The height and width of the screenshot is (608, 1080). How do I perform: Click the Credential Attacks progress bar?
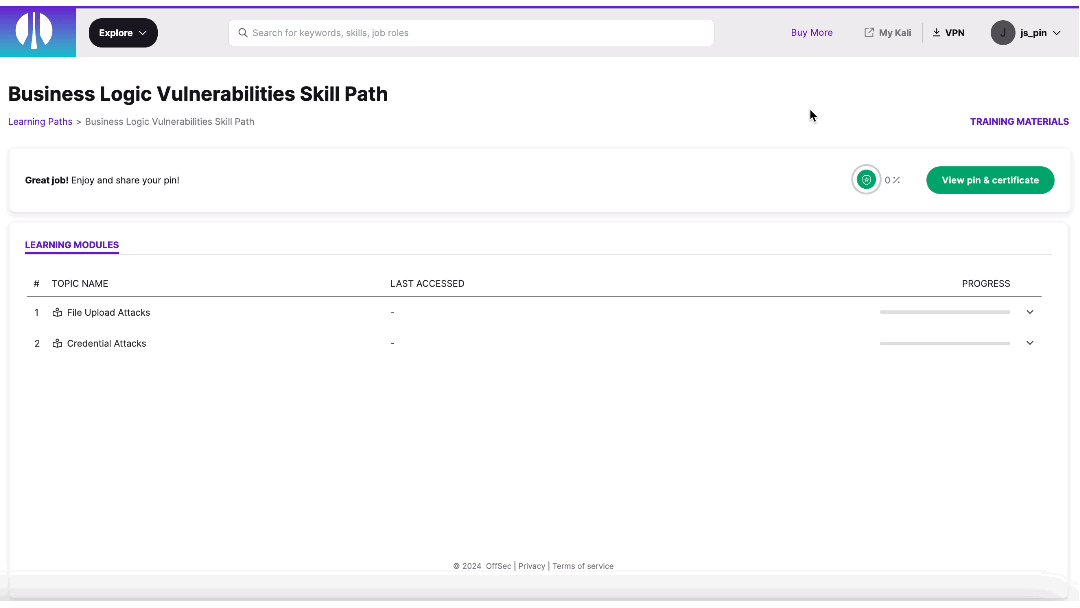pos(944,342)
